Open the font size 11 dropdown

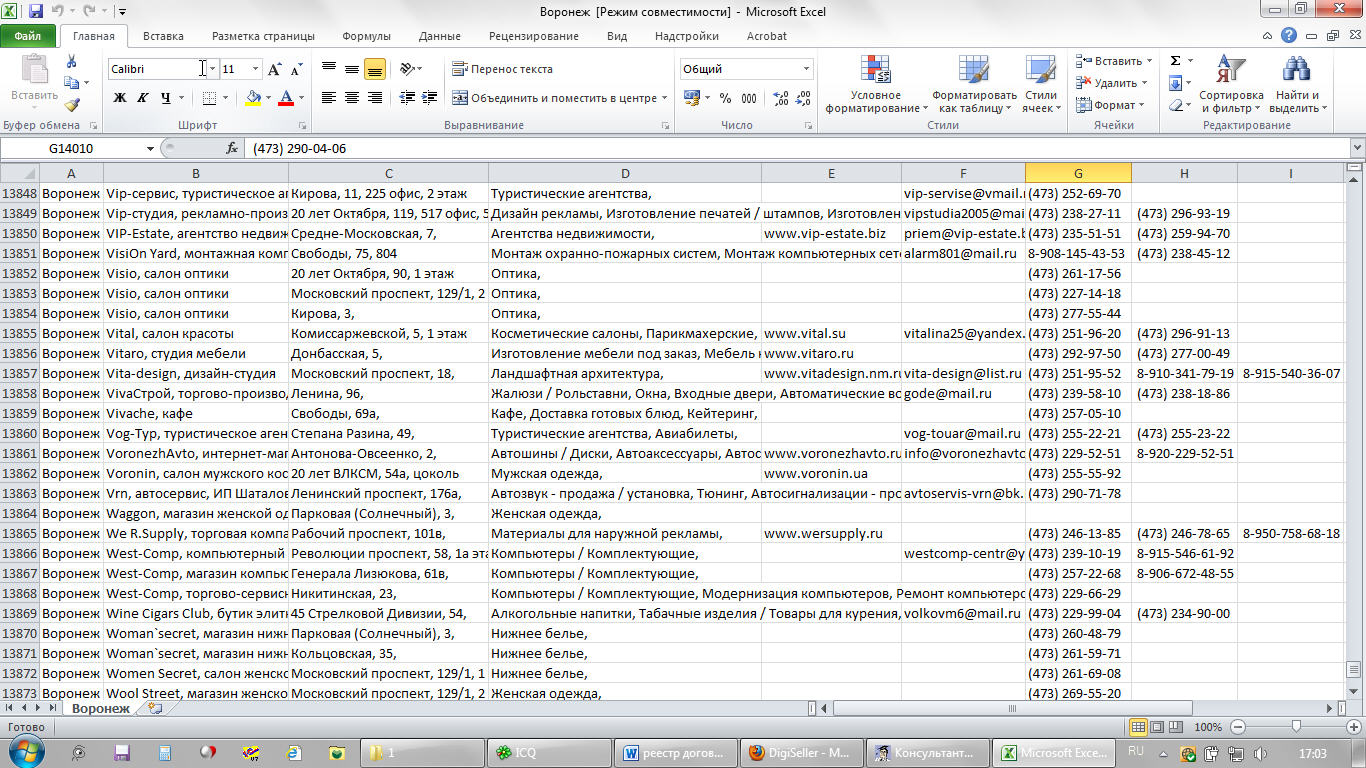click(x=256, y=69)
